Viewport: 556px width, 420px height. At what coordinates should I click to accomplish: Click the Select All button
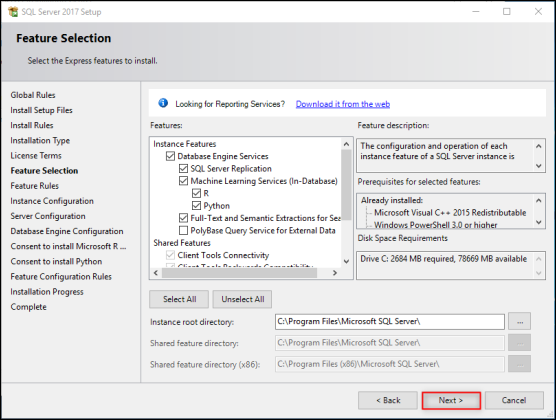[179, 299]
